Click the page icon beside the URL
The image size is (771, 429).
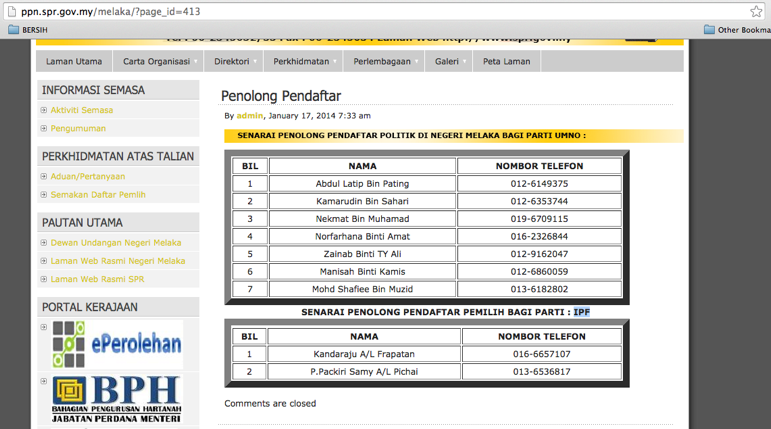point(12,11)
